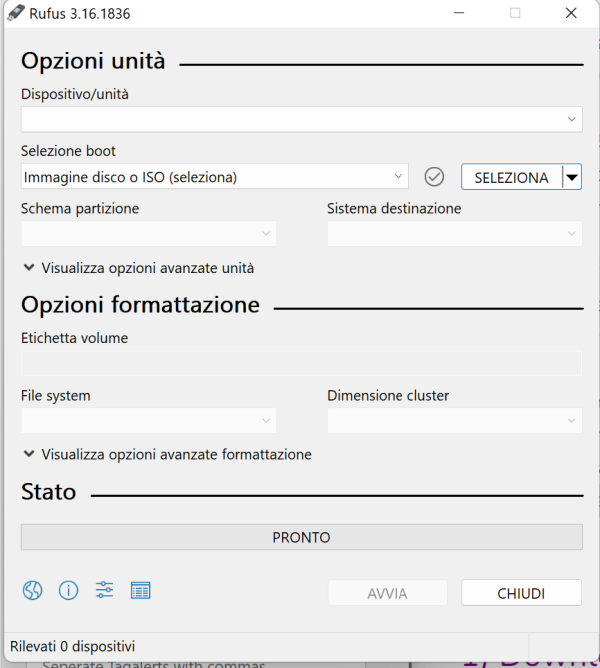Click the Etichetta volume text field
Image resolution: width=600 pixels, height=668 pixels.
[301, 363]
